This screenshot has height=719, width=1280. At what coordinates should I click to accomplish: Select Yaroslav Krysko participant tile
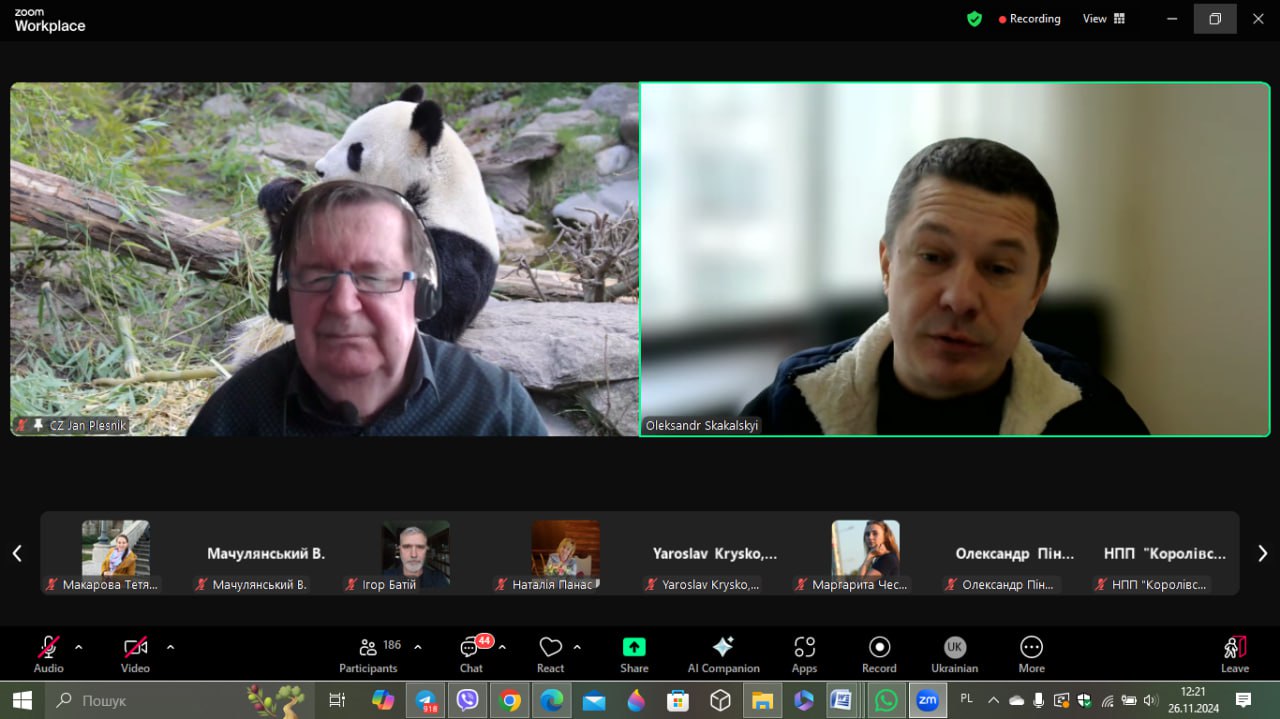pyautogui.click(x=715, y=555)
